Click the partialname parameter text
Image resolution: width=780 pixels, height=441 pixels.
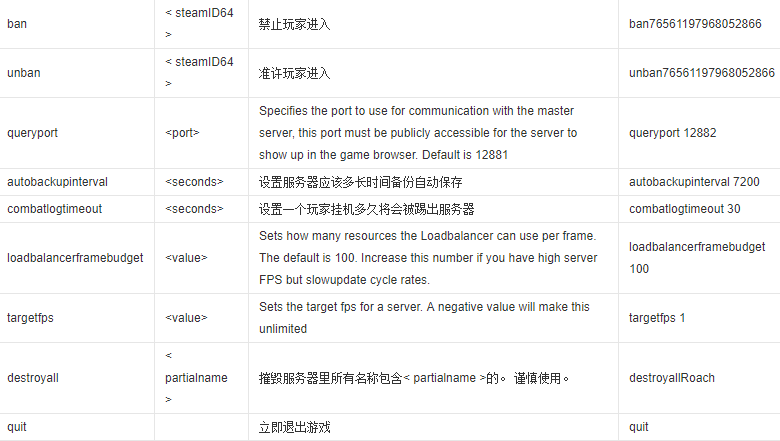[x=196, y=378]
